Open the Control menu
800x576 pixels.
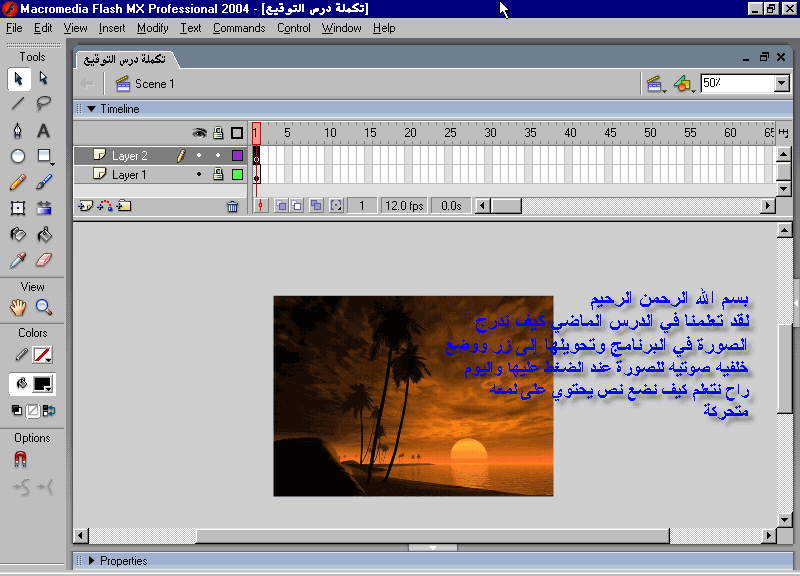[293, 28]
